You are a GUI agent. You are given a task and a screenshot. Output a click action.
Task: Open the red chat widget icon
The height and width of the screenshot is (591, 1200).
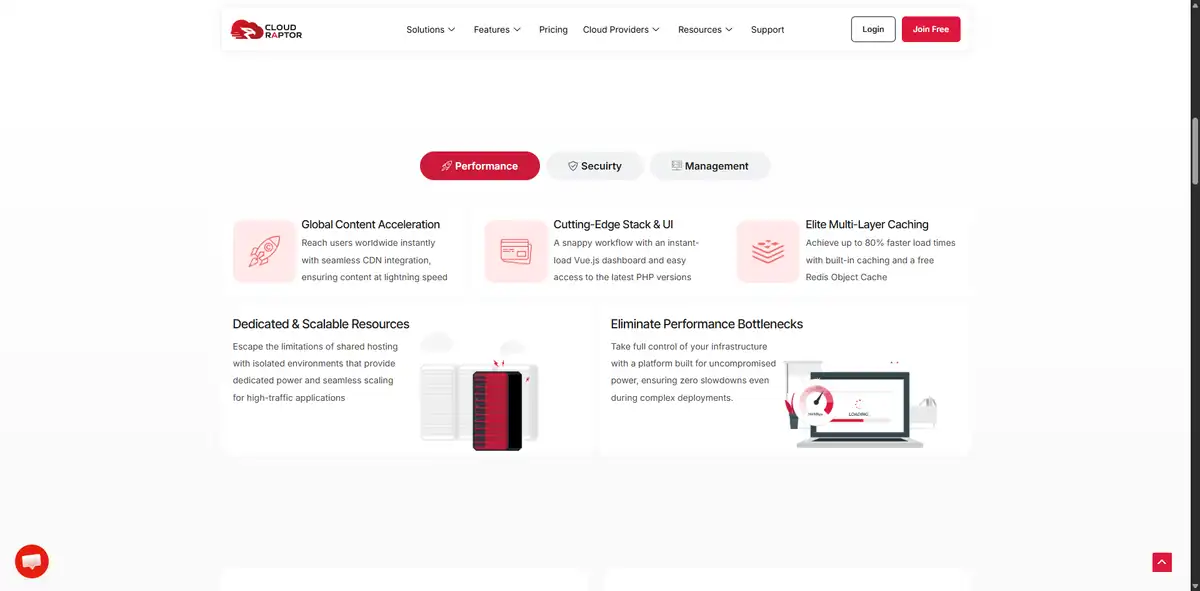coord(32,561)
